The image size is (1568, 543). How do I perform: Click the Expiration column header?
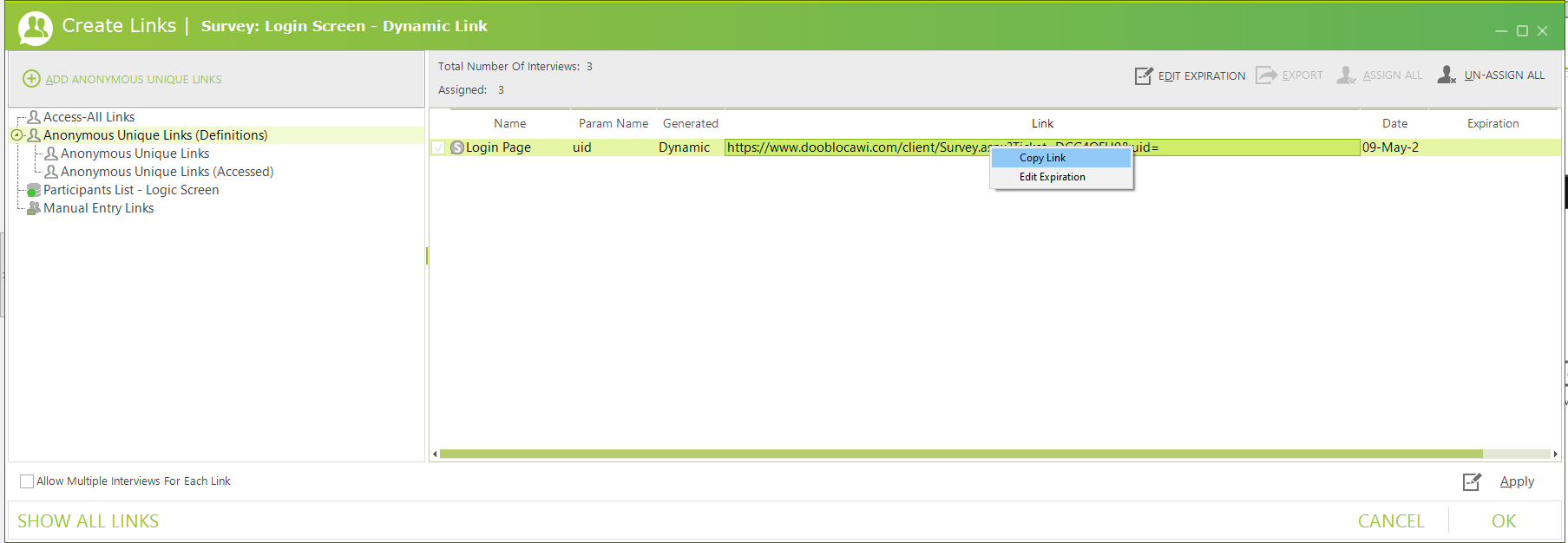[x=1493, y=124]
